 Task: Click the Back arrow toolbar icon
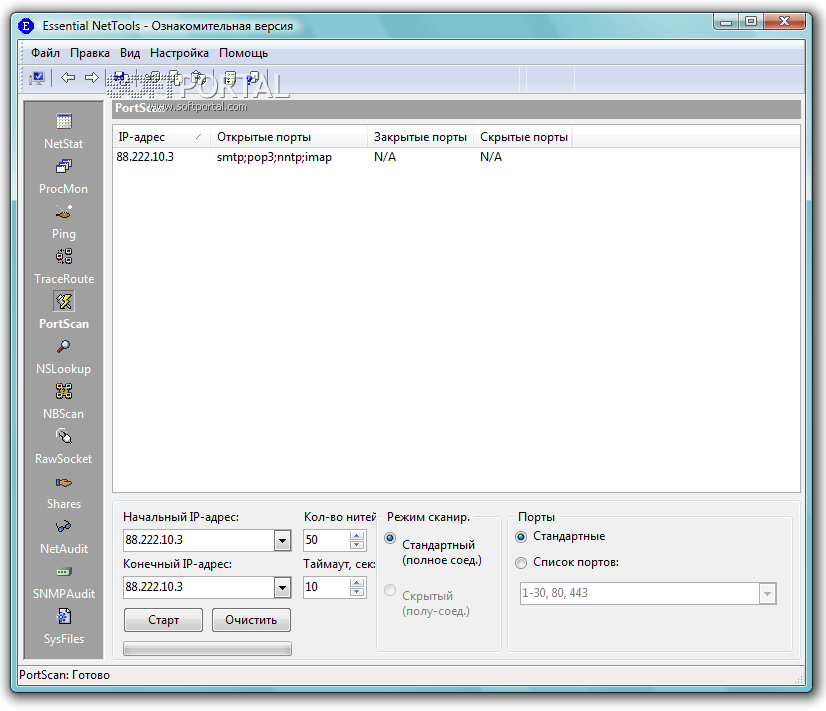67,78
